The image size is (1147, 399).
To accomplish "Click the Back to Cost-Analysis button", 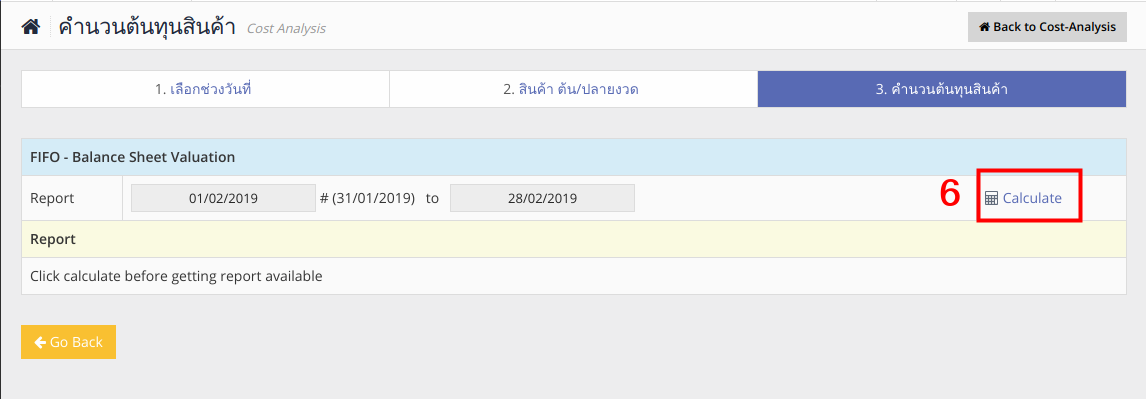I will coord(1047,27).
